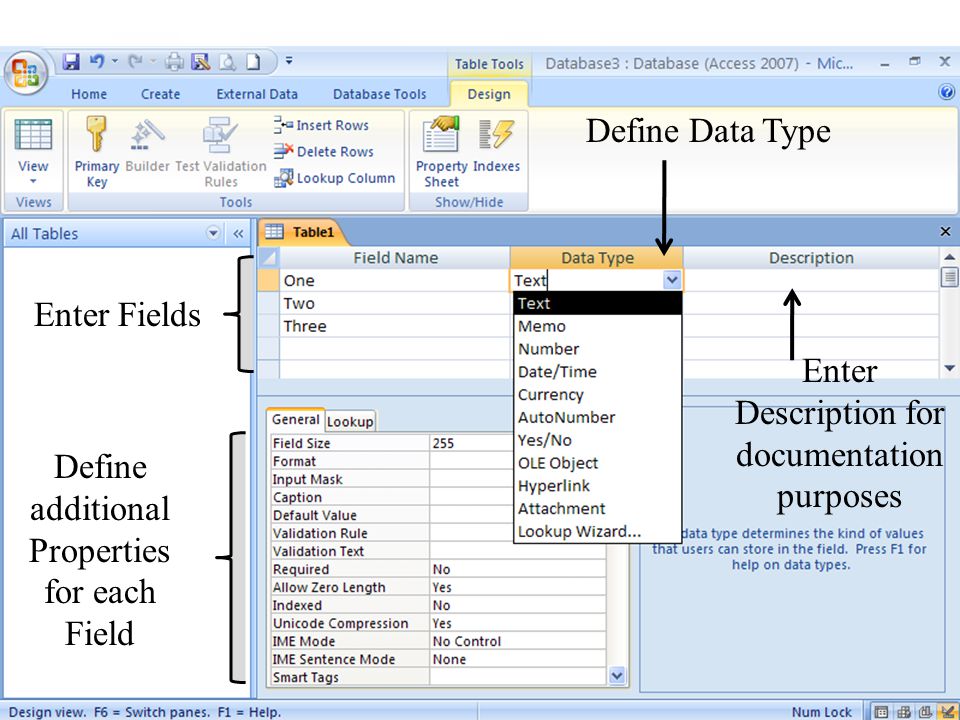The width and height of the screenshot is (960, 720).
Task: Choose Number data type
Action: (x=598, y=349)
